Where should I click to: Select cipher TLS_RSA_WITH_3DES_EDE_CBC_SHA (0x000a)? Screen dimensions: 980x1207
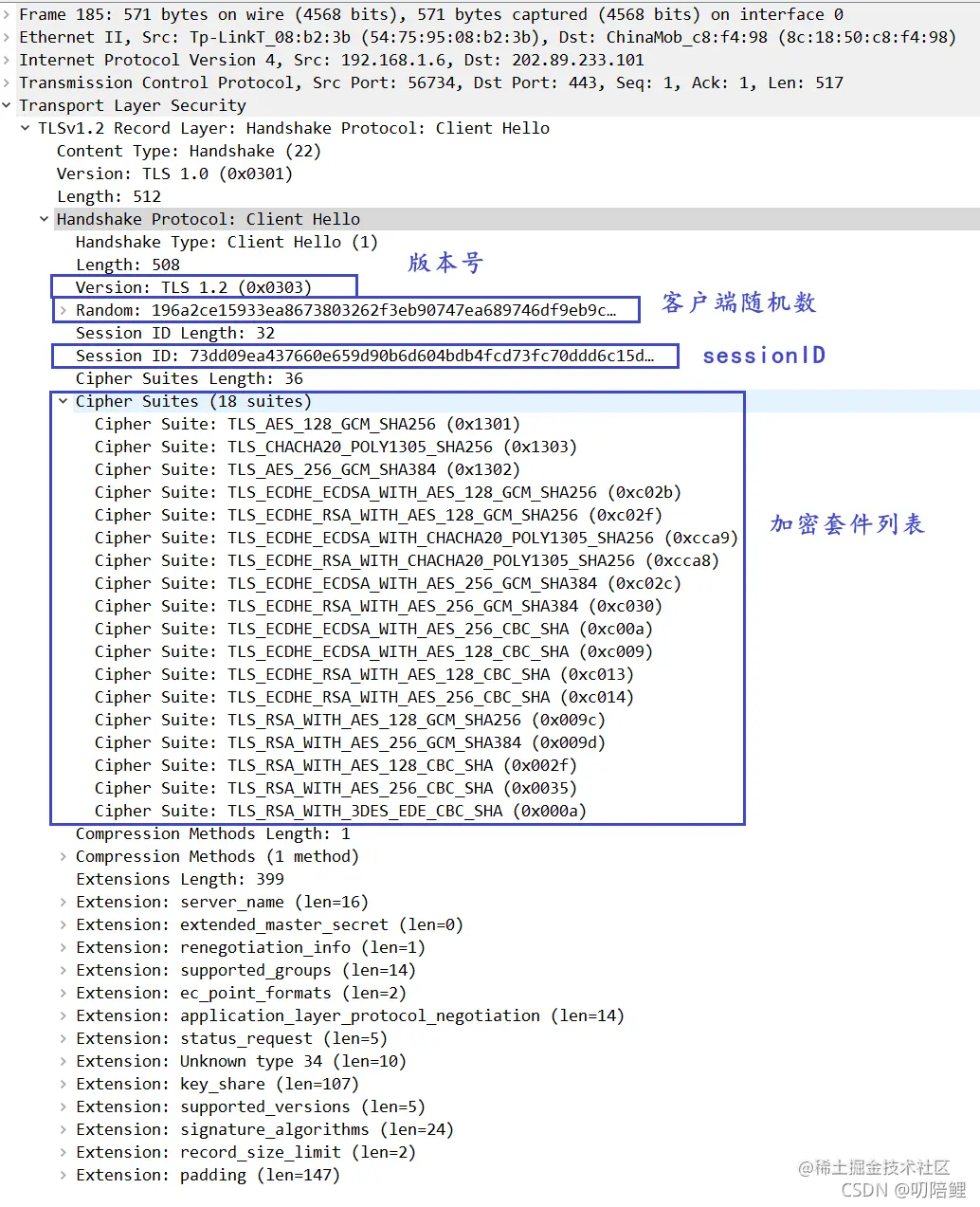coord(340,811)
